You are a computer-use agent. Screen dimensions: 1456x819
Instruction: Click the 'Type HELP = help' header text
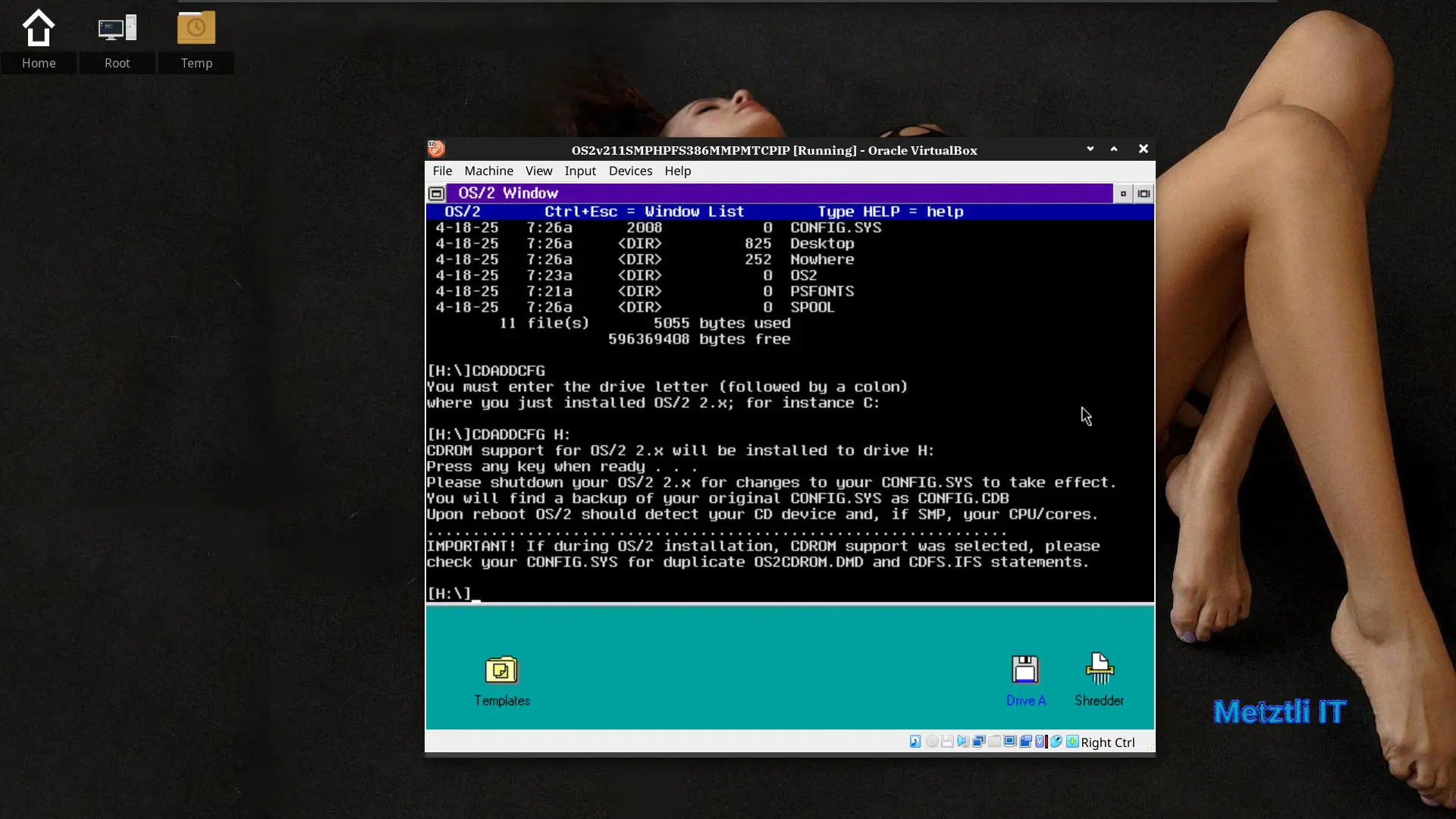890,212
